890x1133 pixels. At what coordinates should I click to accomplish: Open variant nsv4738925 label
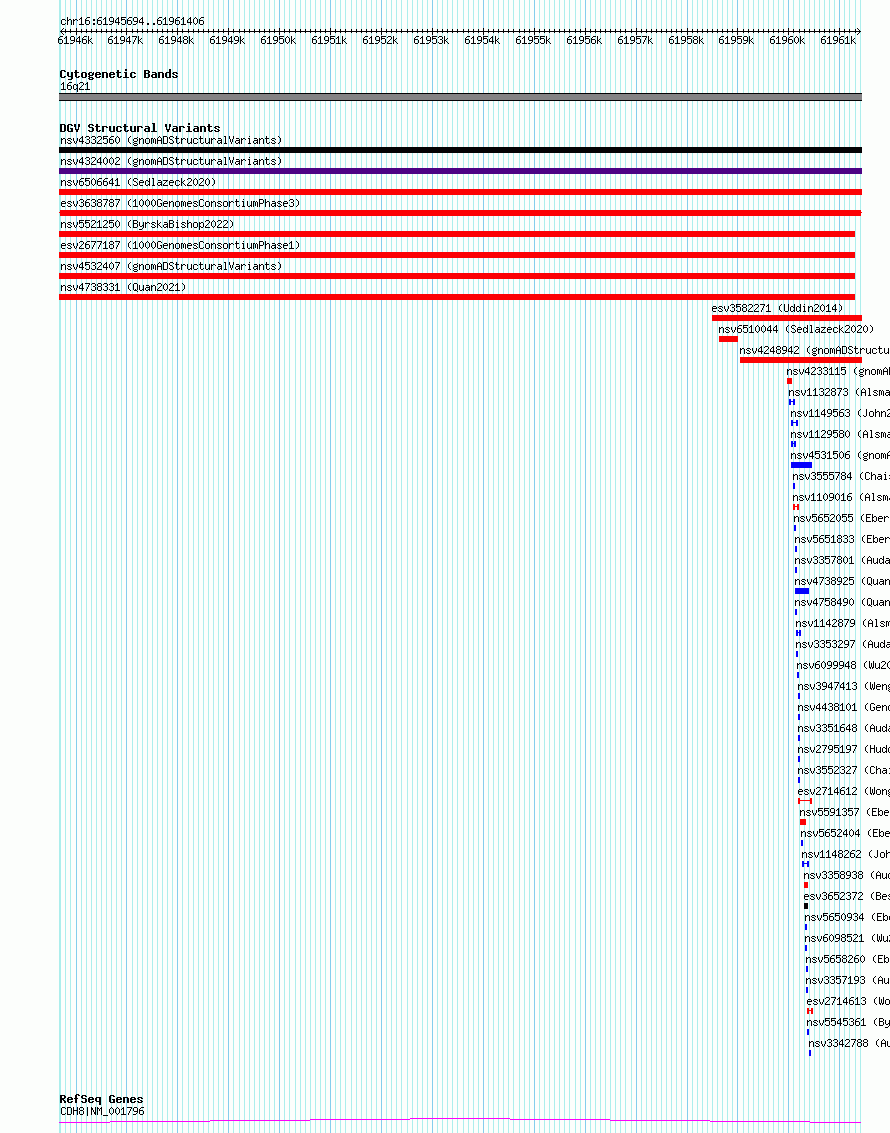842,580
